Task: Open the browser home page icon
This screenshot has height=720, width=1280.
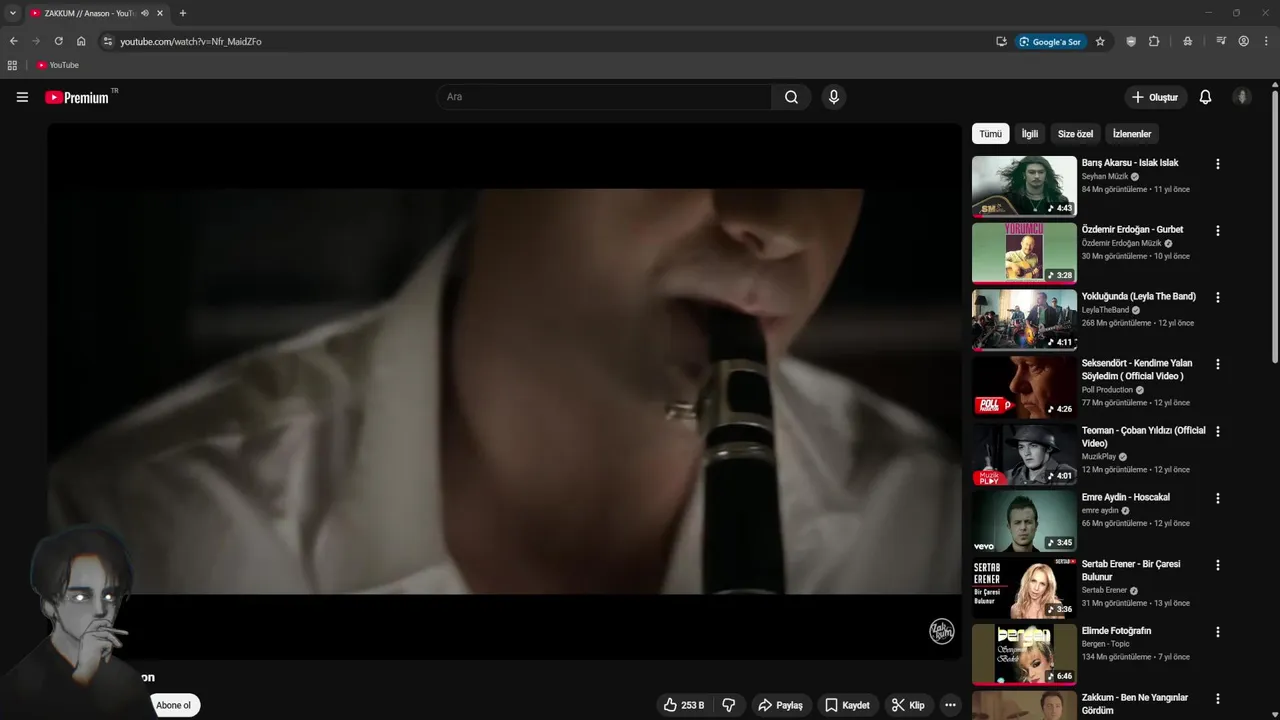Action: click(x=81, y=41)
